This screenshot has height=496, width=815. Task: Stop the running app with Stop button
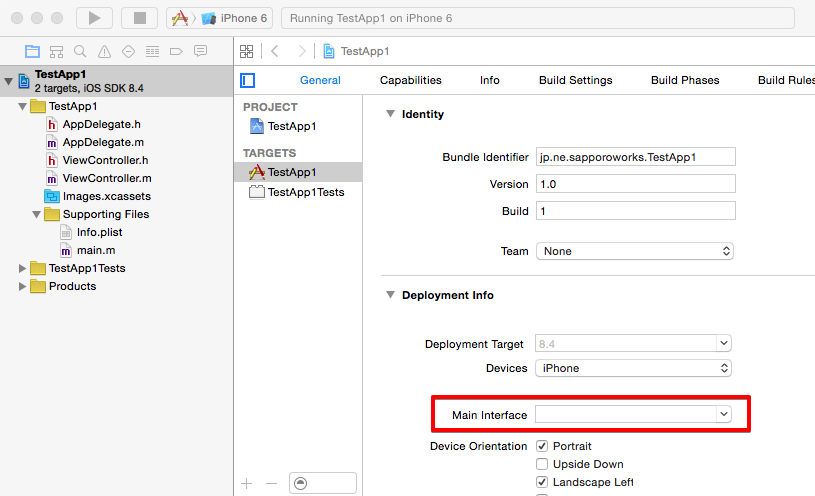pyautogui.click(x=139, y=18)
